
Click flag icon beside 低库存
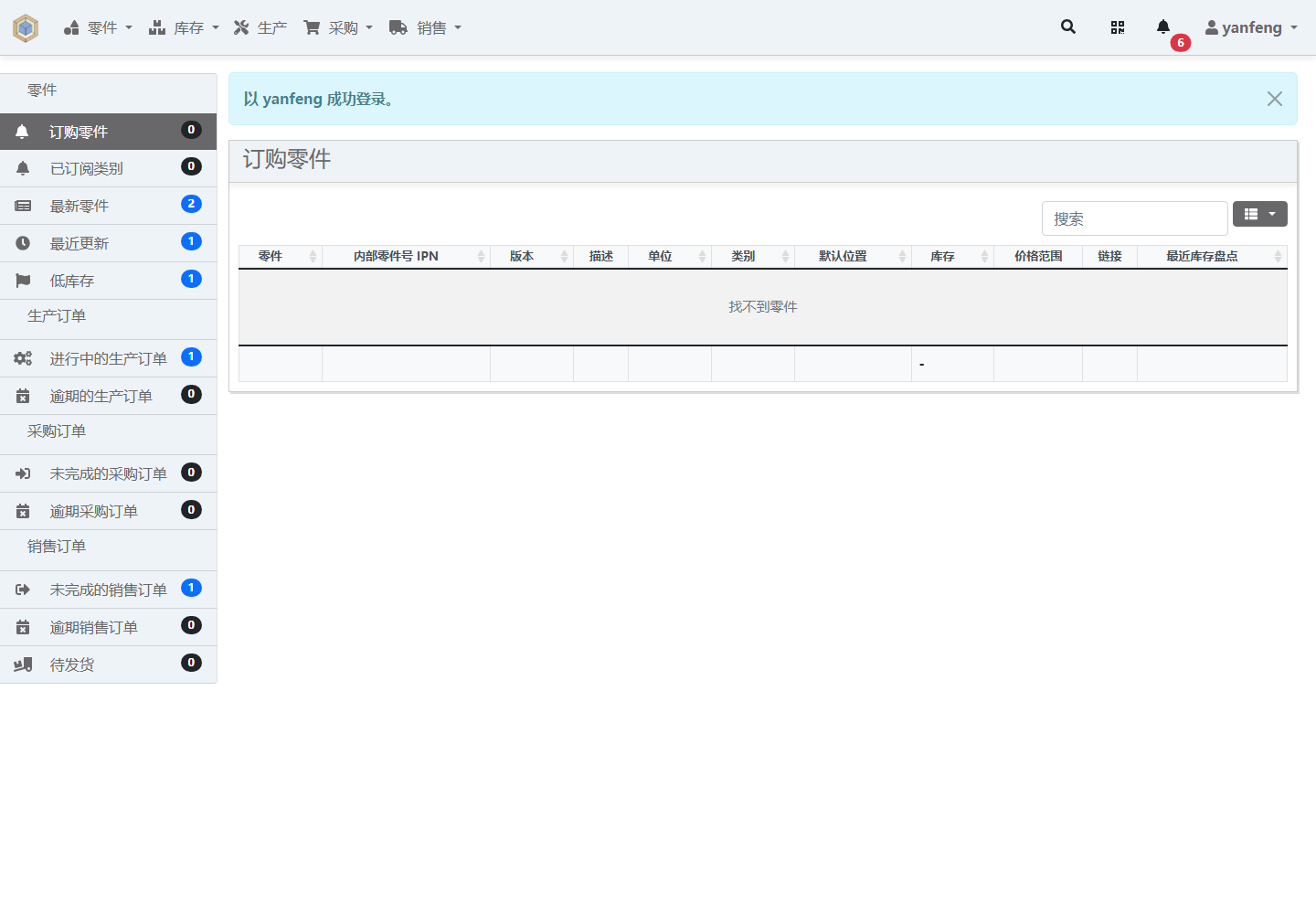point(23,281)
